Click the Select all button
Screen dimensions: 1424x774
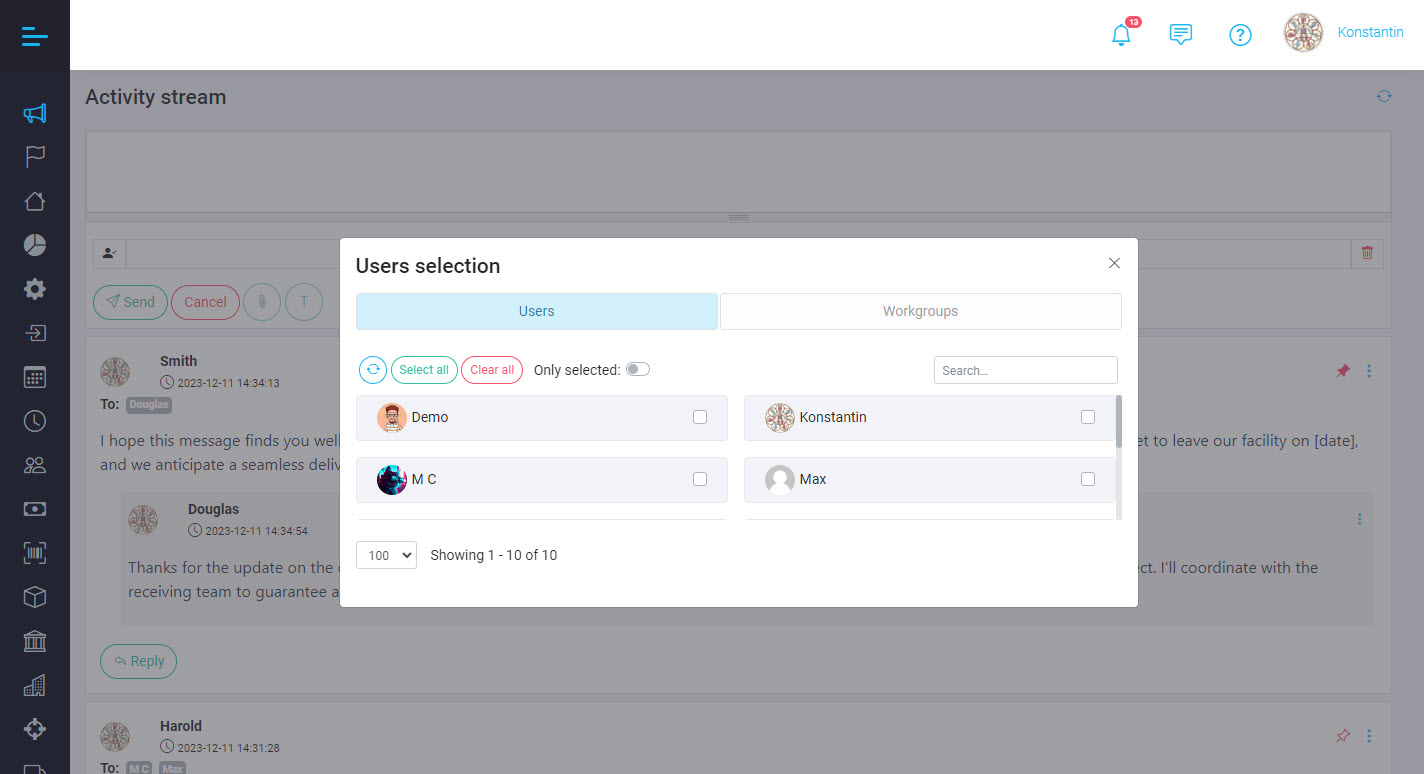pyautogui.click(x=424, y=369)
